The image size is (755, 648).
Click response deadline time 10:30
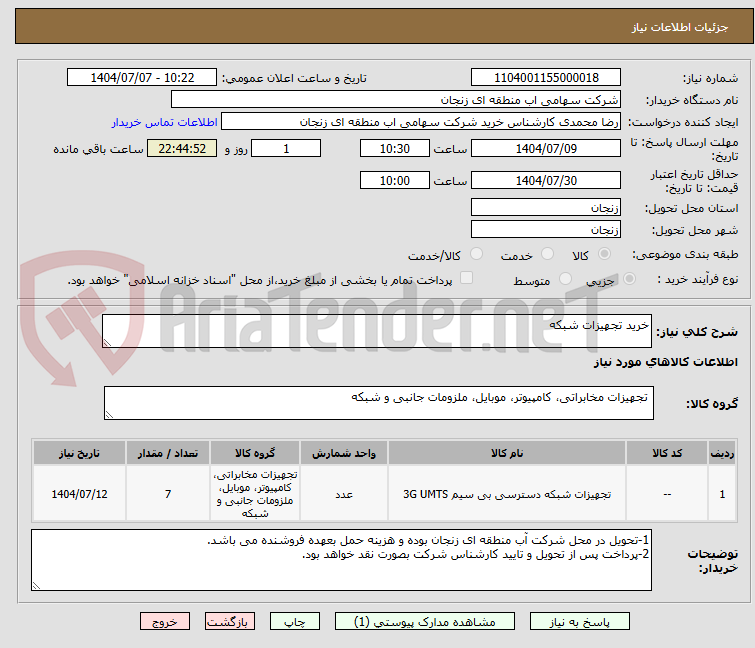(x=395, y=148)
